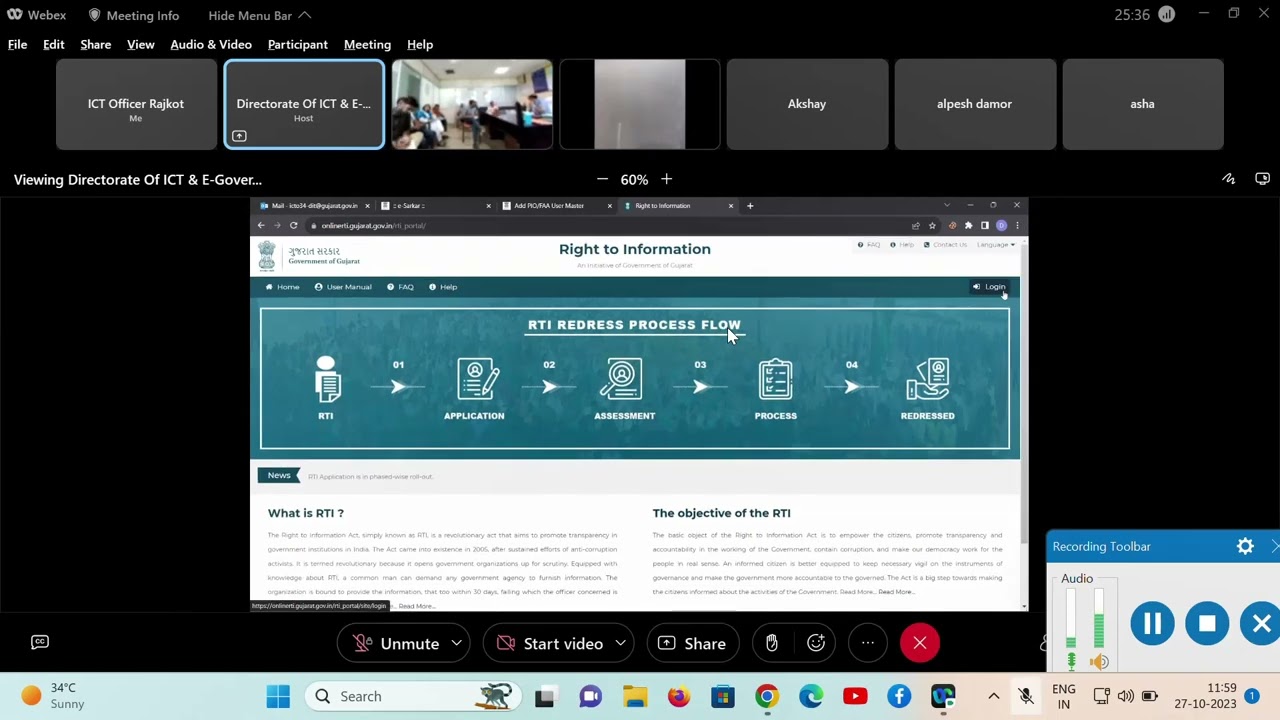This screenshot has width=1280, height=720.
Task: Start video camera
Action: pyautogui.click(x=551, y=643)
